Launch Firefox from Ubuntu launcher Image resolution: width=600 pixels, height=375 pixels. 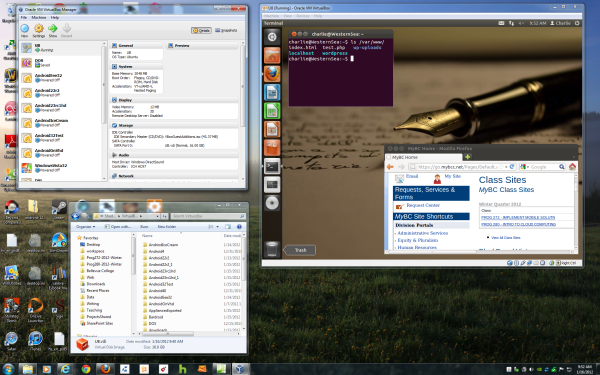[x=272, y=74]
